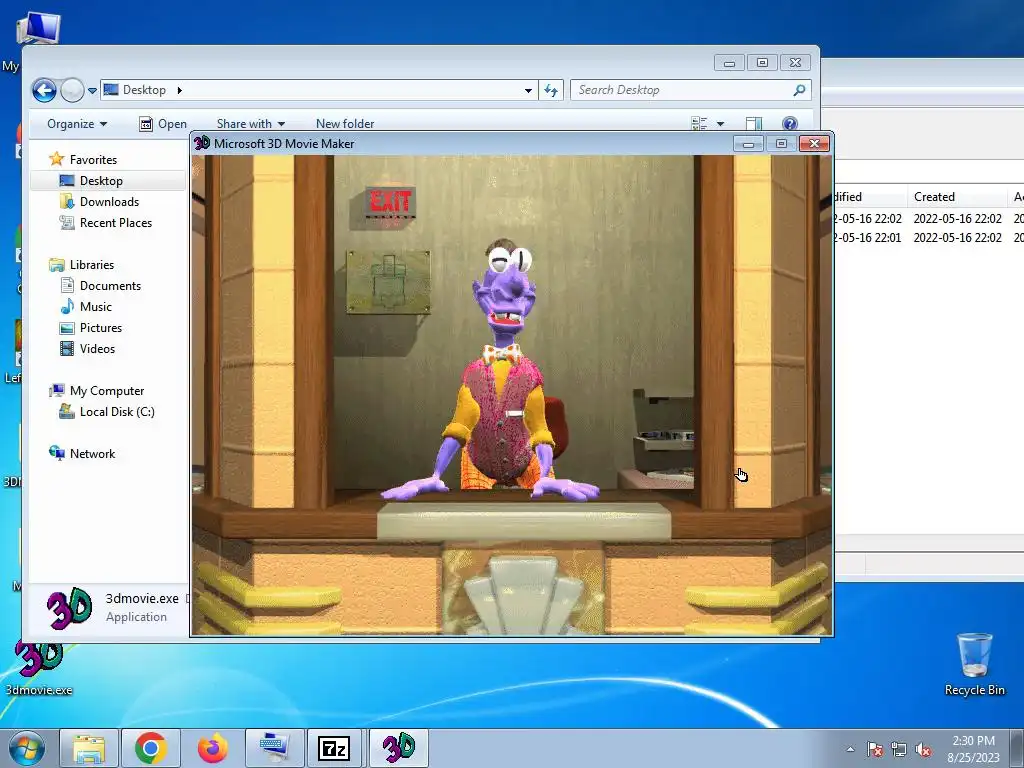Open Explorer help icon
This screenshot has width=1024, height=768.
pos(790,123)
